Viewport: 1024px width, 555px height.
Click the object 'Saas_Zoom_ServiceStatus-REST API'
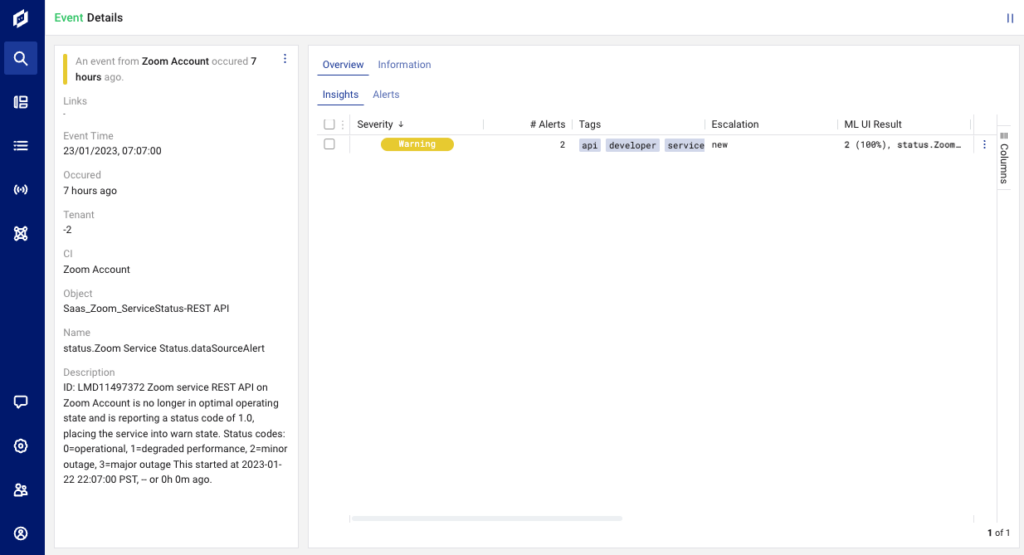[146, 308]
